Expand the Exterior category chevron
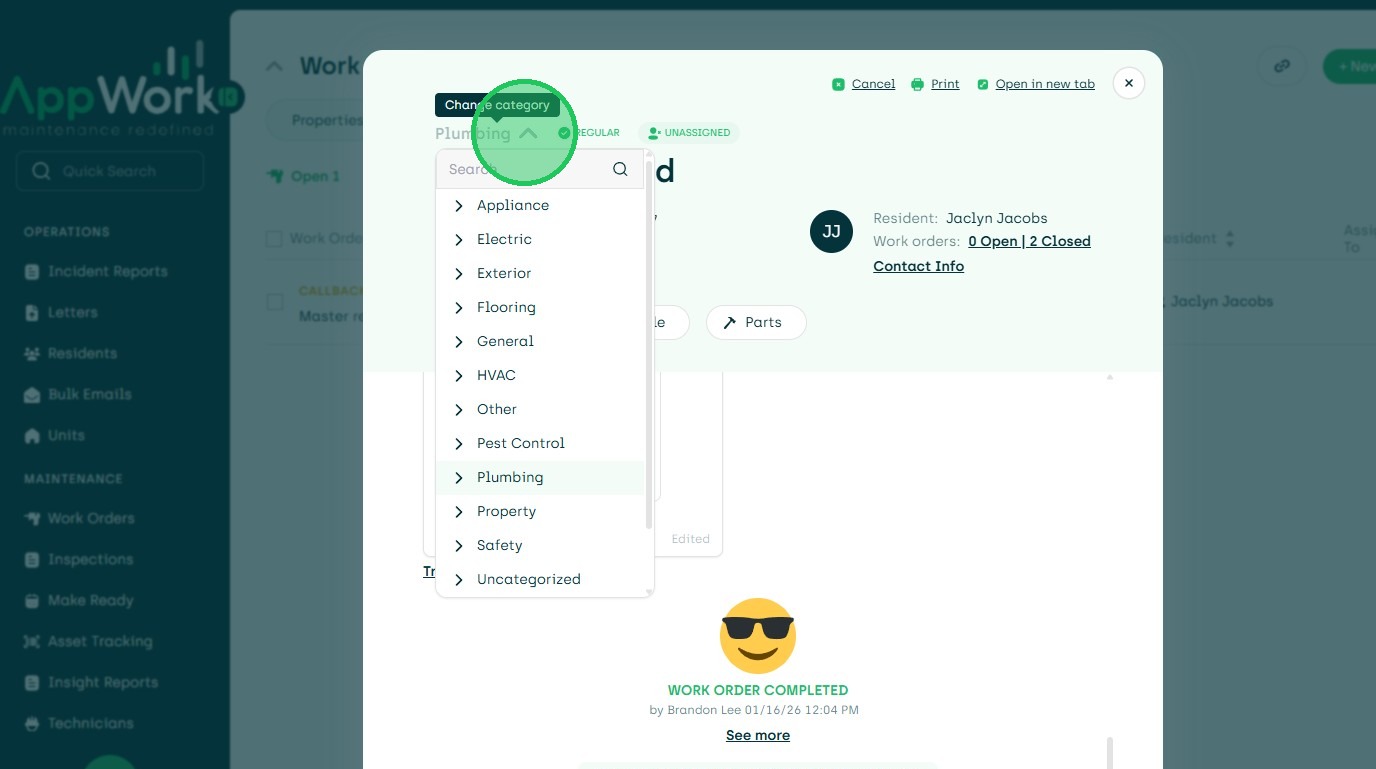Screen dimensions: 1376x769 [x=459, y=273]
